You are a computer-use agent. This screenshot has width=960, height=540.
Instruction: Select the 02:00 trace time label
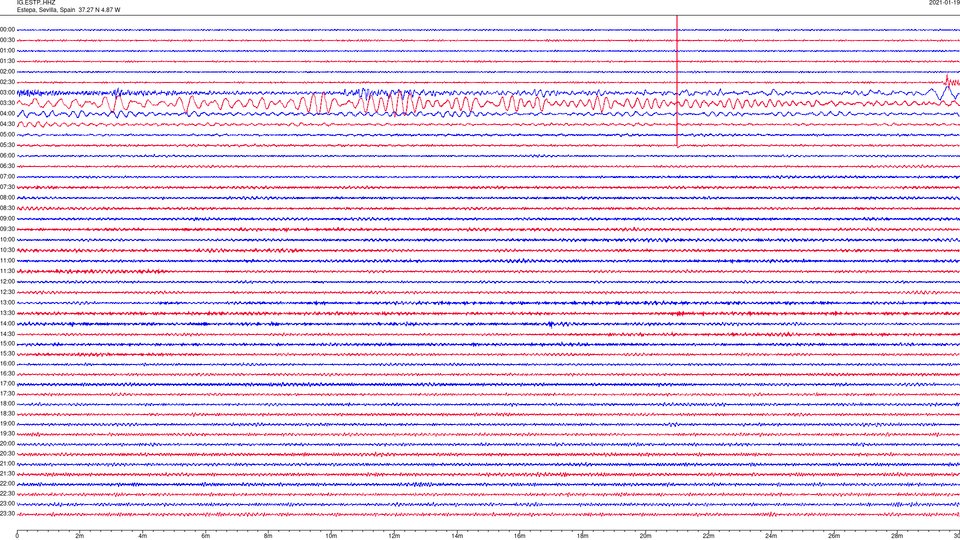(7, 72)
